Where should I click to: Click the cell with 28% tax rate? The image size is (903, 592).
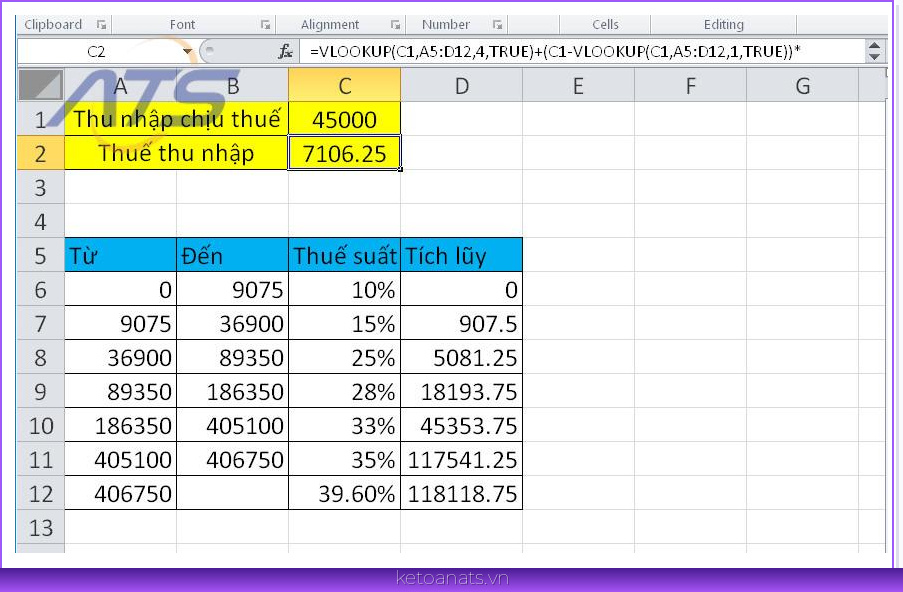click(344, 391)
